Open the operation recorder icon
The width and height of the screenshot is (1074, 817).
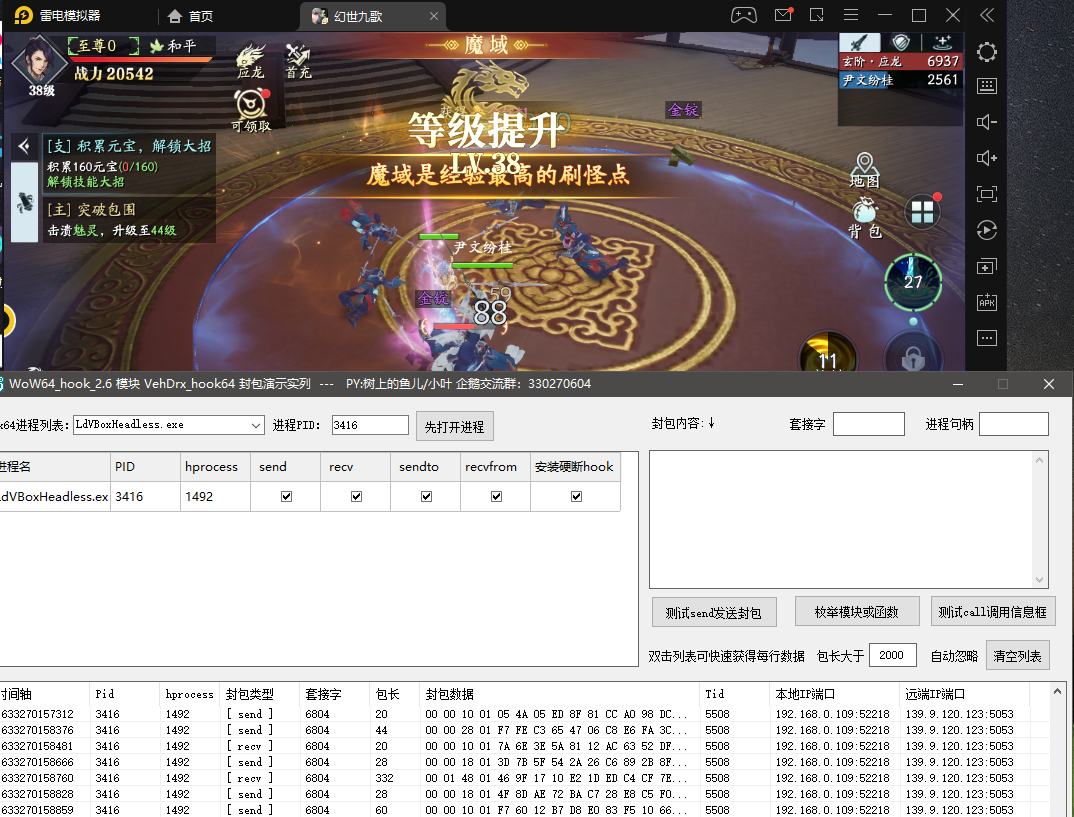(987, 230)
